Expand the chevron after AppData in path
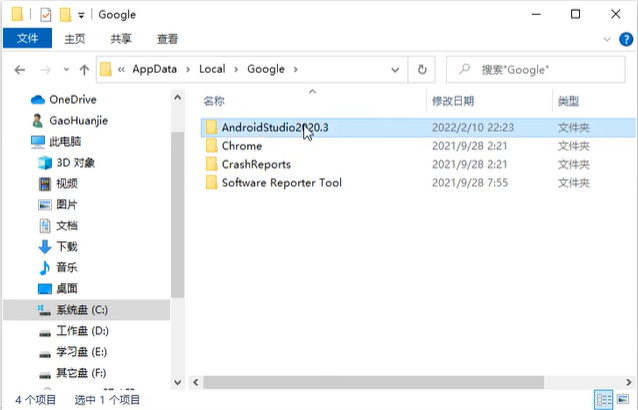Screen dimensions: 638x410 (x=188, y=70)
